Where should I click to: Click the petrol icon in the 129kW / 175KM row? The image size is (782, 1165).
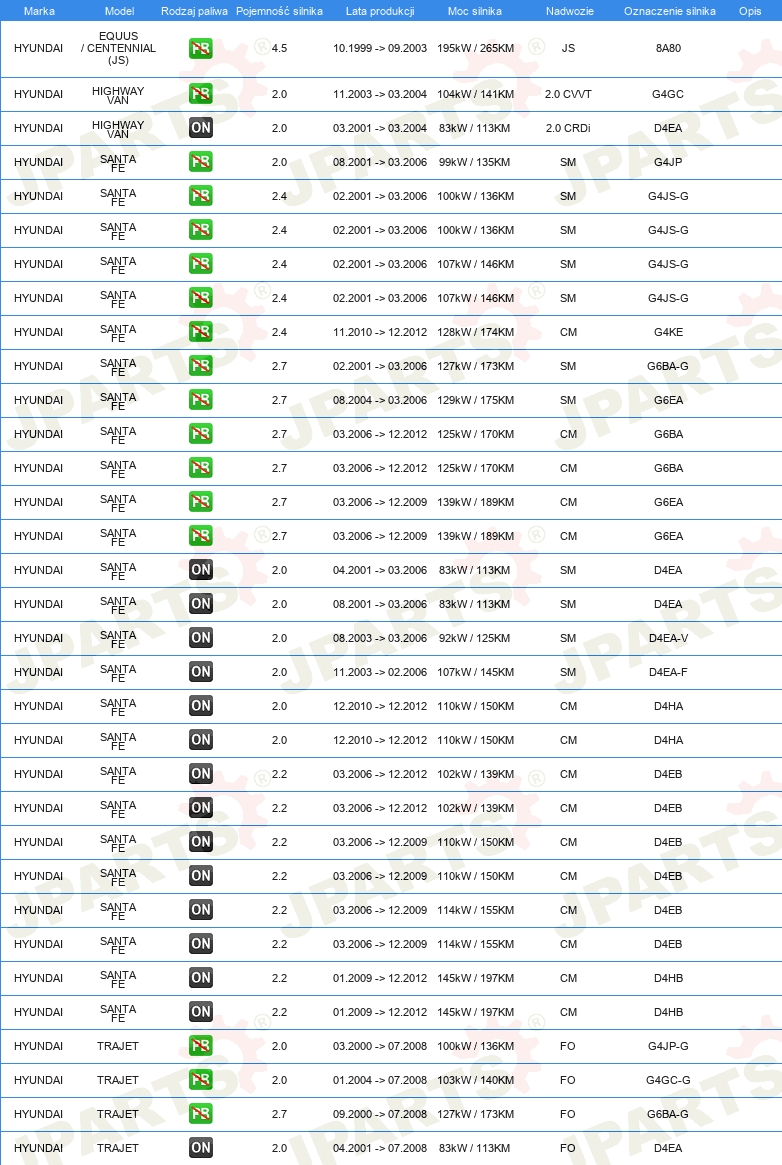tap(201, 400)
